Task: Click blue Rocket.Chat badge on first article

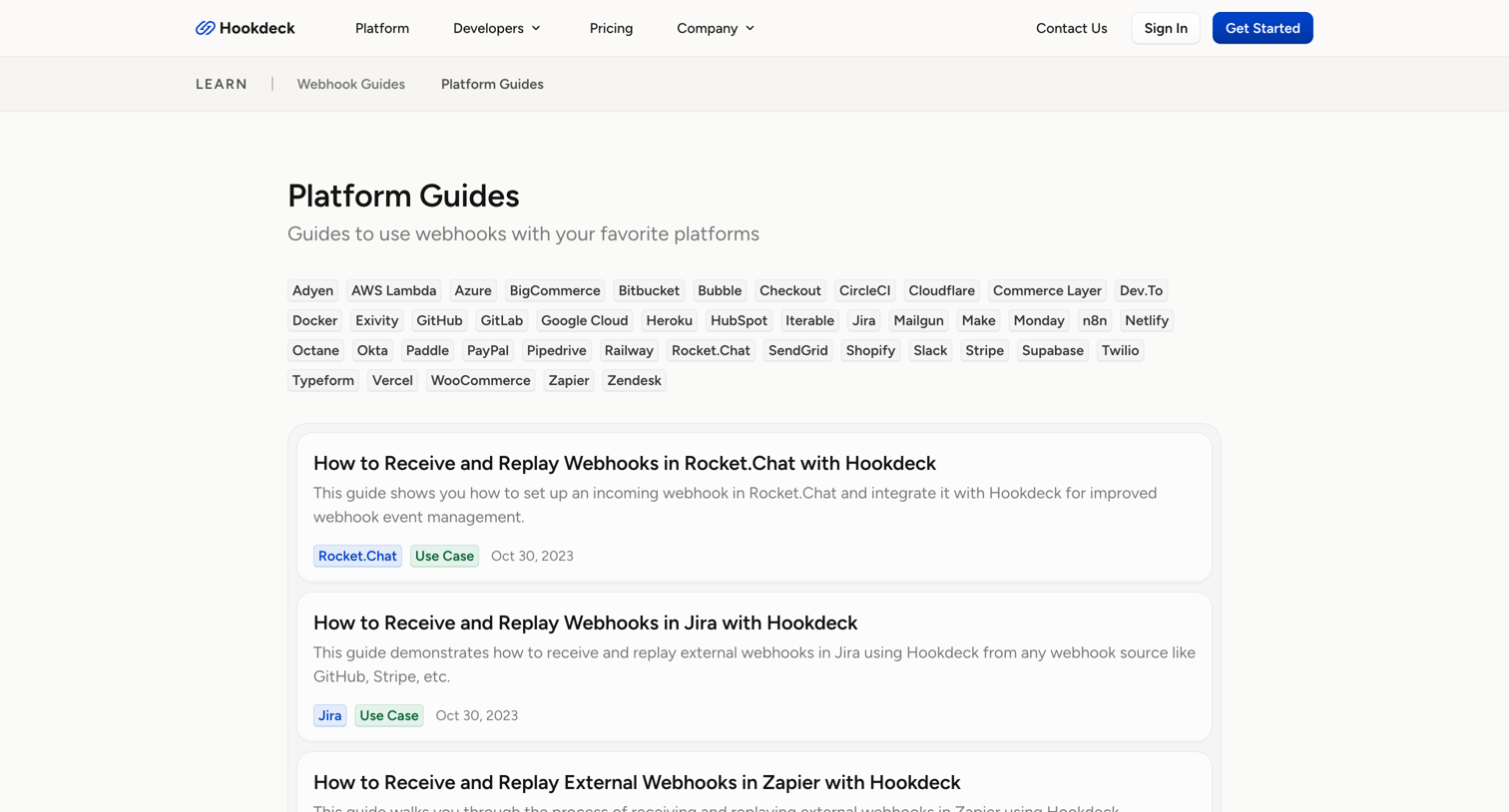Action: point(357,556)
